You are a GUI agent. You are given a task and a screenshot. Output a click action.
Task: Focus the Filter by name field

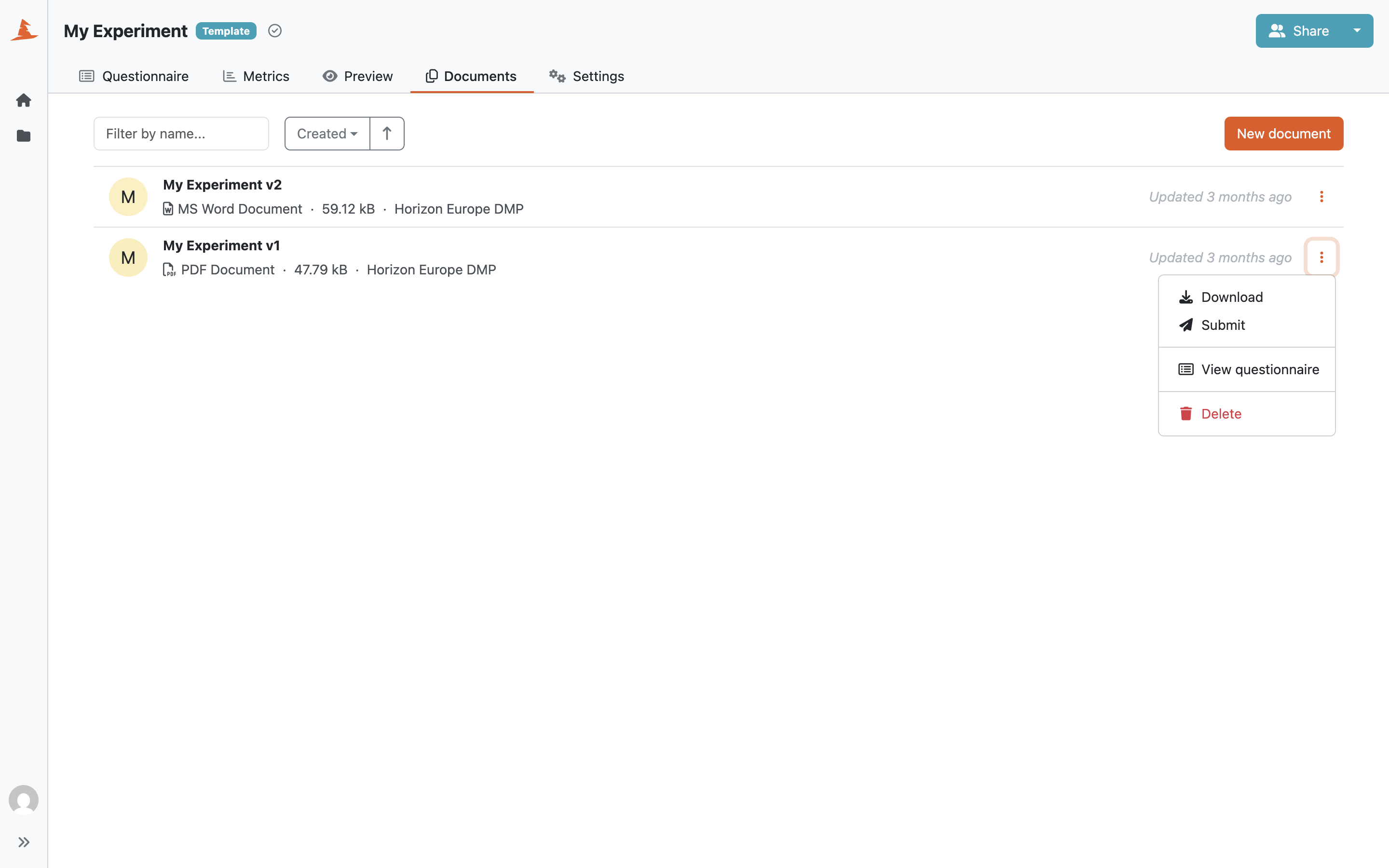(x=181, y=134)
